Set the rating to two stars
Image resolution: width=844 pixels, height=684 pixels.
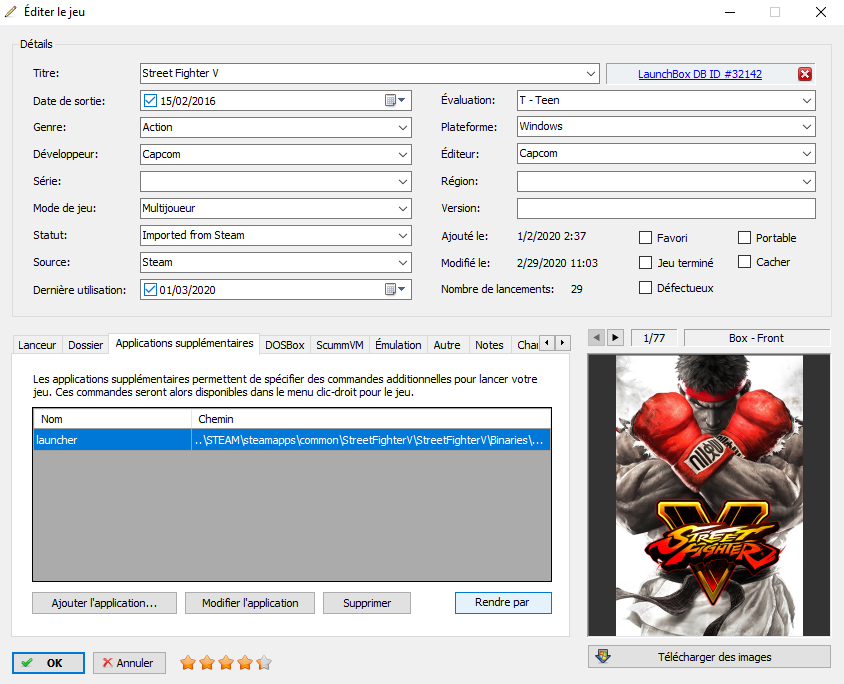click(x=207, y=662)
